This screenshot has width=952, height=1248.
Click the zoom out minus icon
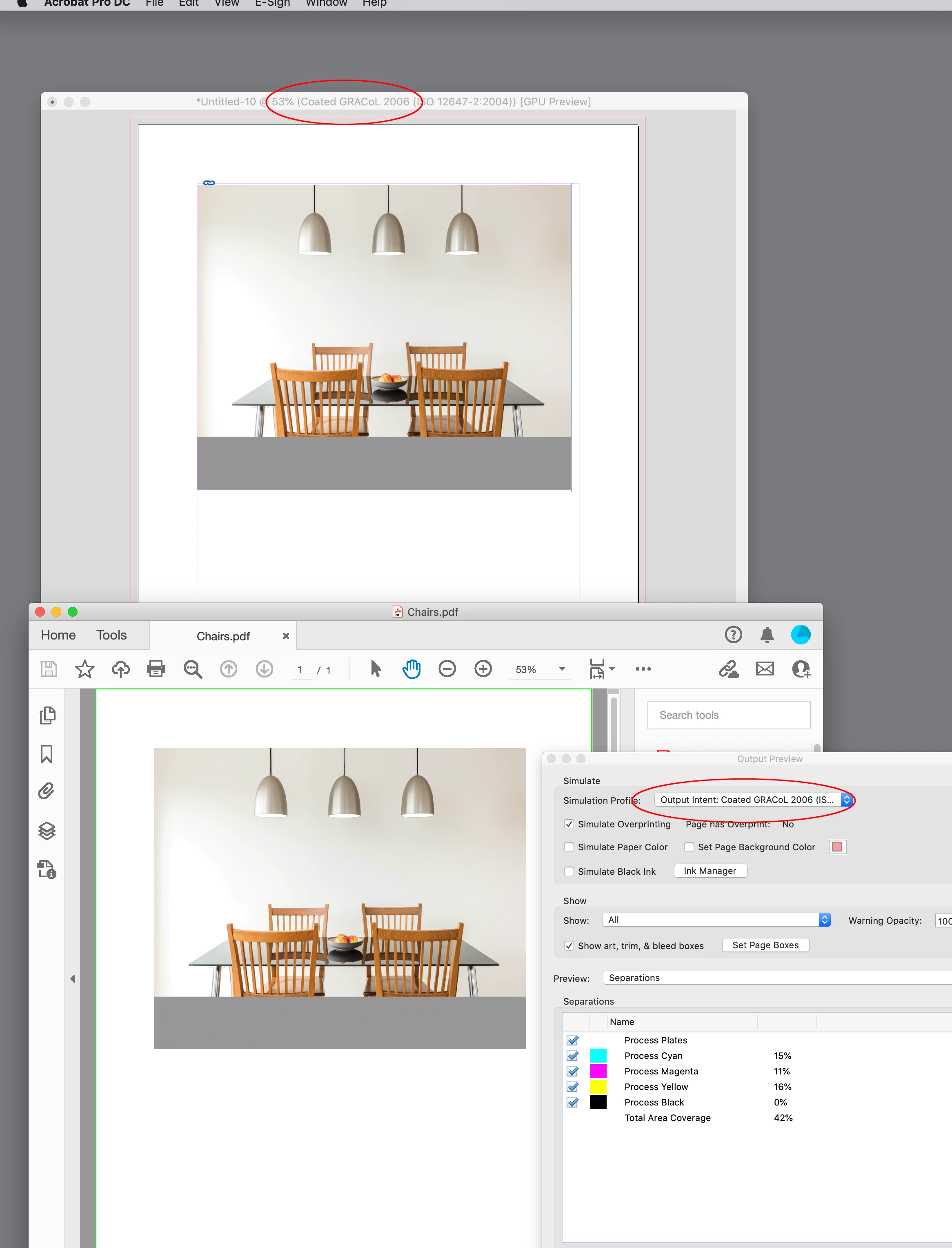pos(447,669)
